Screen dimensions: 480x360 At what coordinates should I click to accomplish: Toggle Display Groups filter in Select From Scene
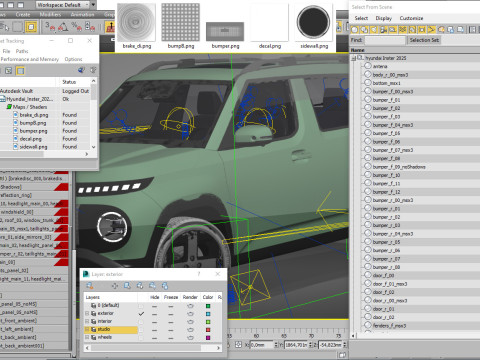tap(412, 30)
